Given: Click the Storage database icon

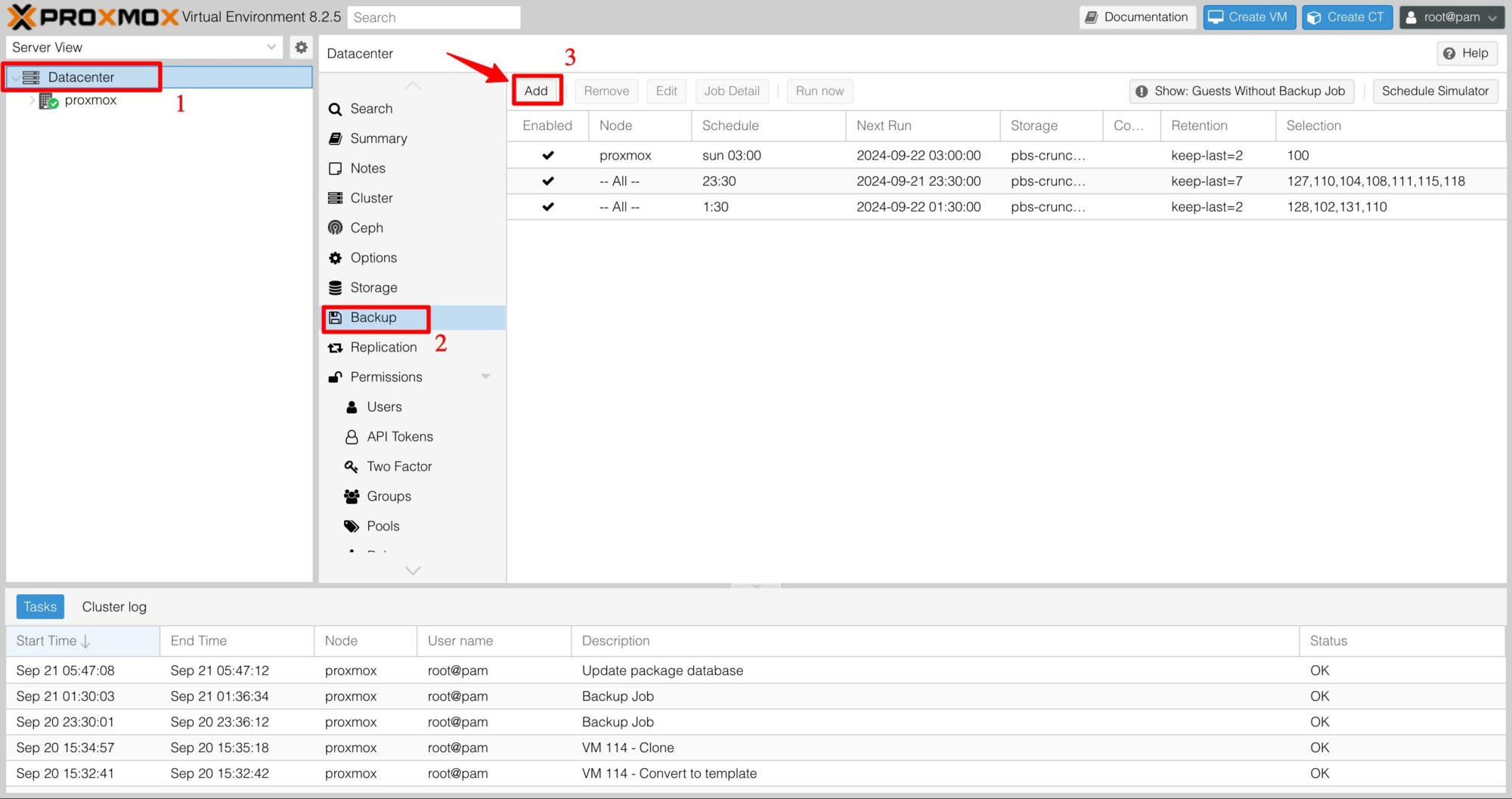Looking at the screenshot, I should tap(336, 288).
